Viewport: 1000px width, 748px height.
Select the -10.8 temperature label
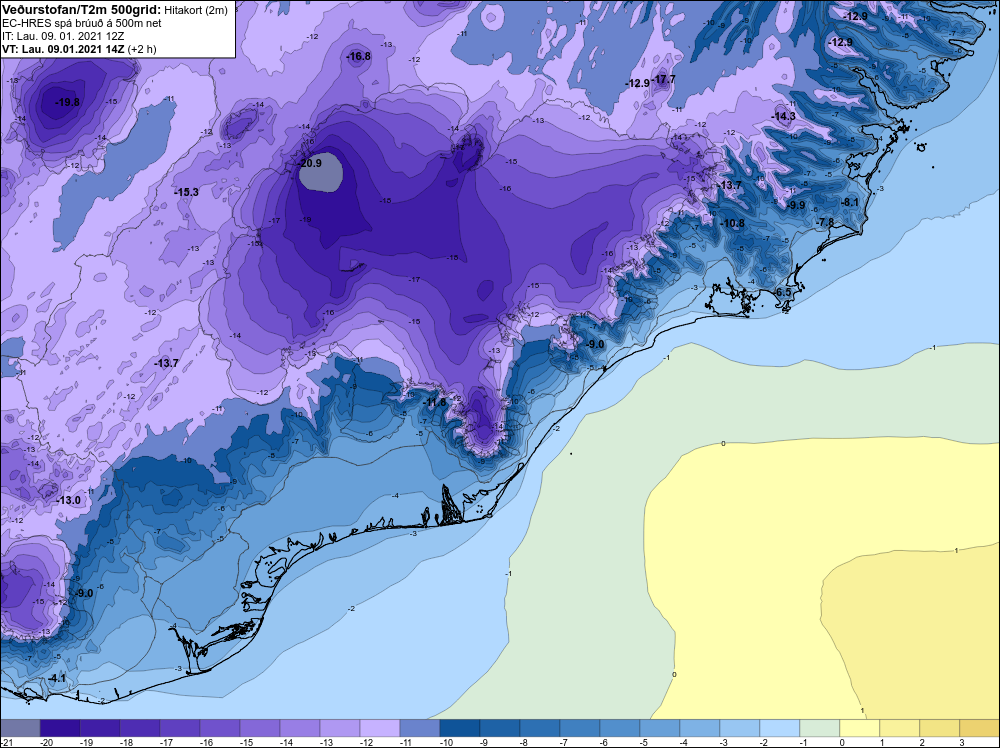pos(732,223)
